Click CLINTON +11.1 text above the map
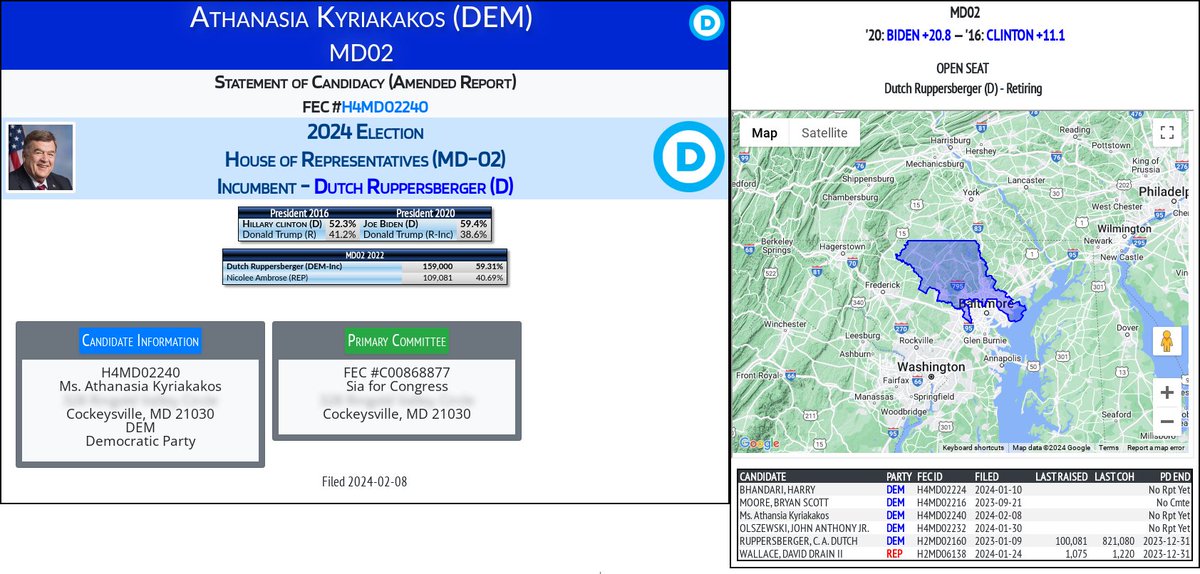1200x574 pixels. pos(1025,35)
